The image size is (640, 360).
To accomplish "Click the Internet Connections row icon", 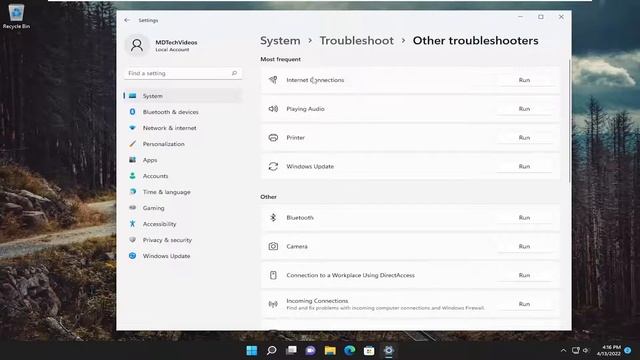I will [273, 80].
